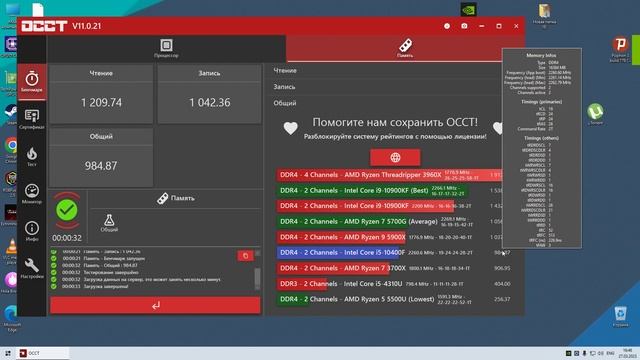Click the white heart icon left of the OCCT banner

coord(291,128)
